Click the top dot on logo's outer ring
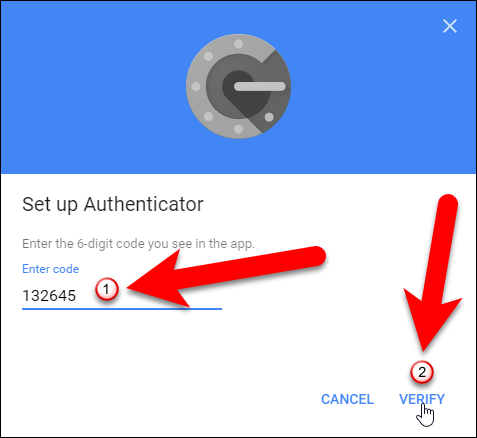Image resolution: width=477 pixels, height=438 pixels. coord(238,44)
